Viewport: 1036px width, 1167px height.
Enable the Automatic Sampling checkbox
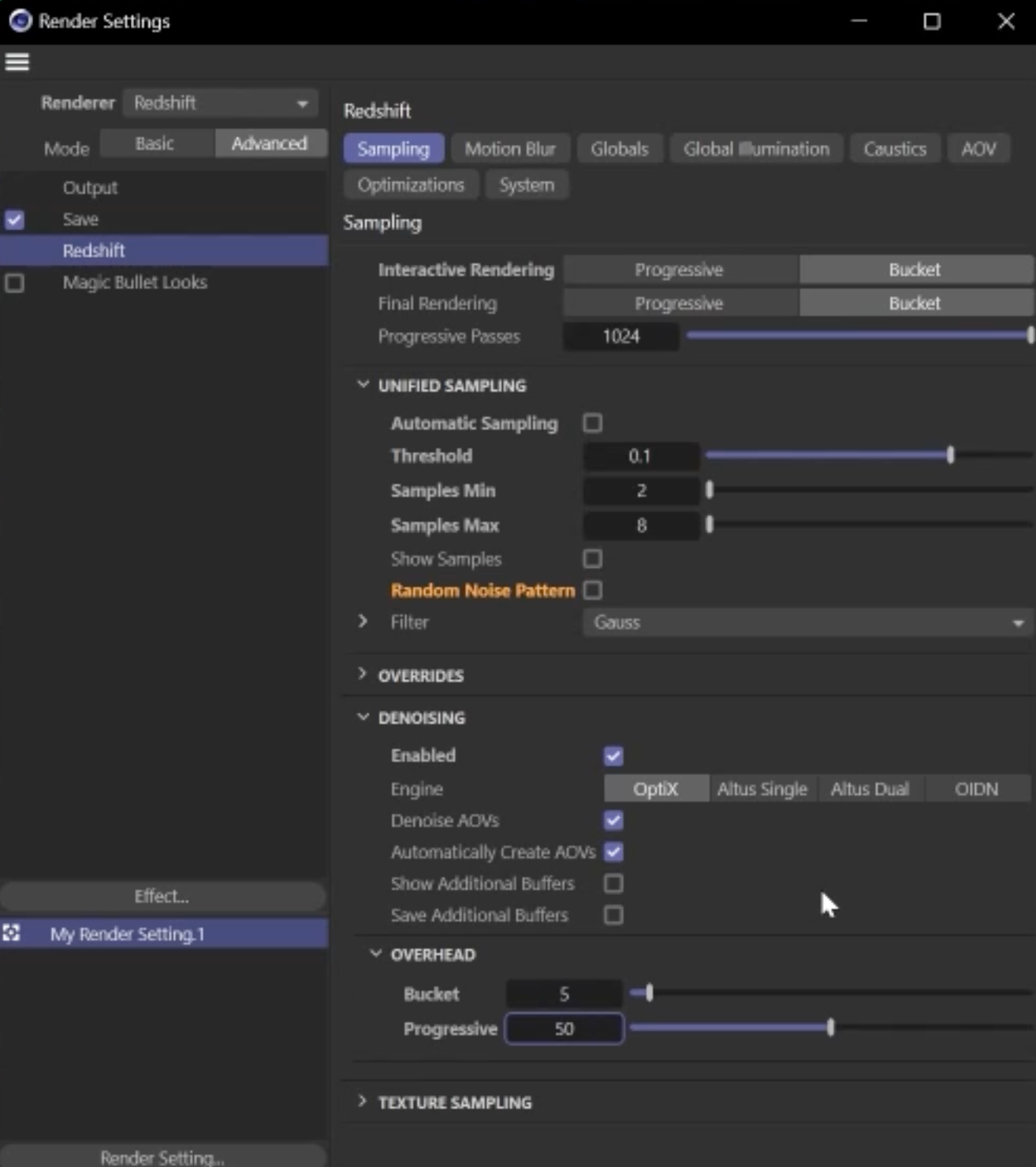coord(593,423)
